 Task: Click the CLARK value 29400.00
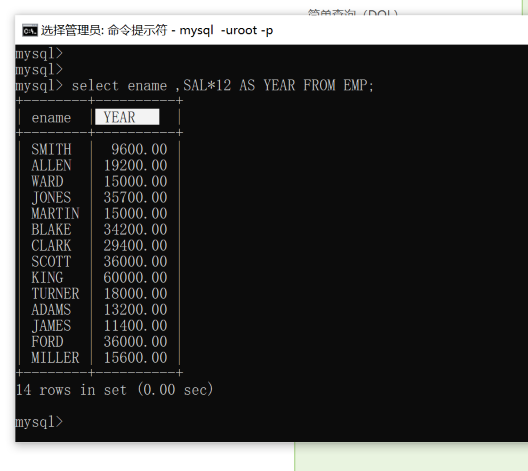point(135,245)
